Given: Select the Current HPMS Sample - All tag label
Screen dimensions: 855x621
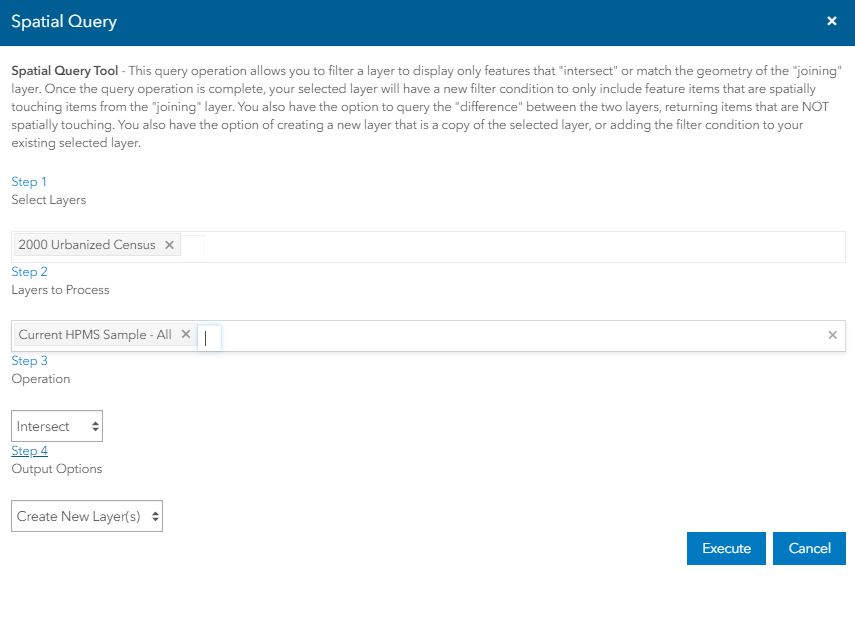Looking at the screenshot, I should [x=95, y=335].
